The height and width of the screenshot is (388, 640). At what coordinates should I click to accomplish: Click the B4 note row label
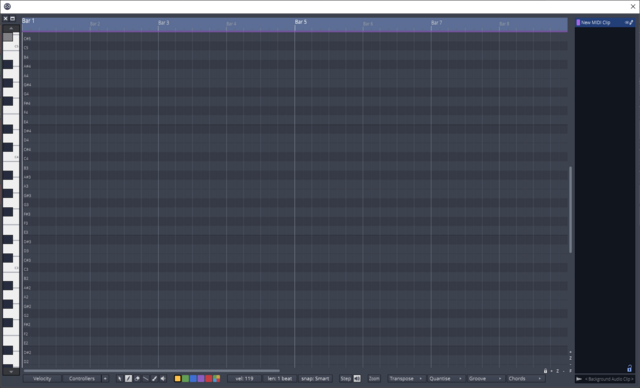pos(26,57)
